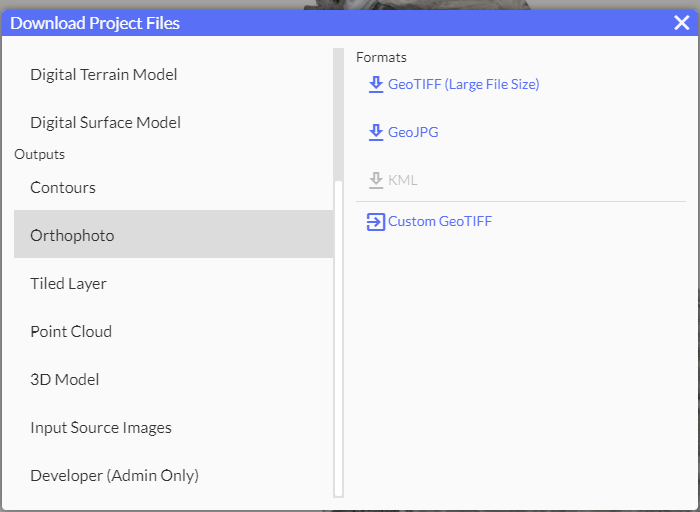Screen dimensions: 700x512
Task: Close the Download Project Files dialog
Action: pos(681,23)
